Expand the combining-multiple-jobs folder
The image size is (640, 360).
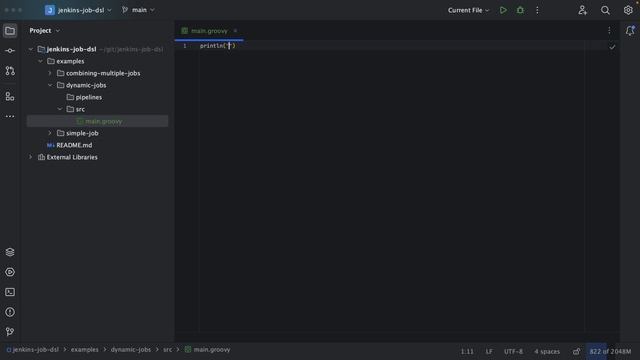(50, 73)
